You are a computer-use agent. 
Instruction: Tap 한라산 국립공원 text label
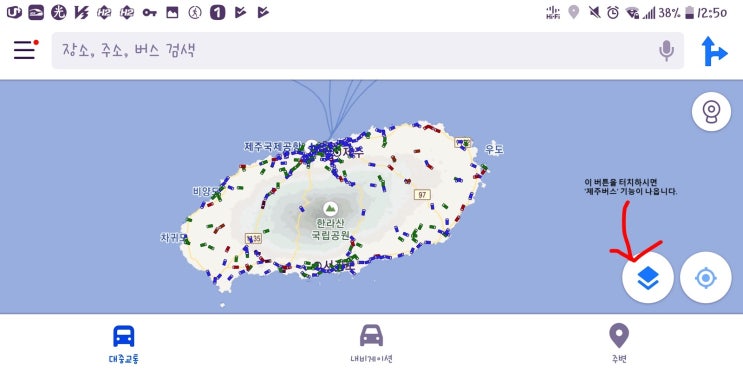330,229
